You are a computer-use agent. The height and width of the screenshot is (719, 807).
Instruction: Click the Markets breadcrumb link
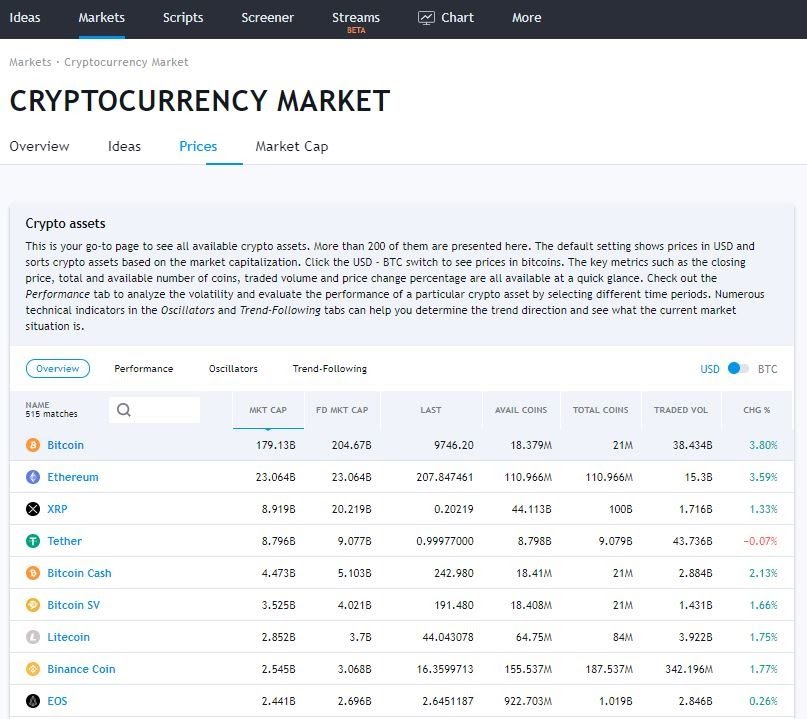point(30,62)
